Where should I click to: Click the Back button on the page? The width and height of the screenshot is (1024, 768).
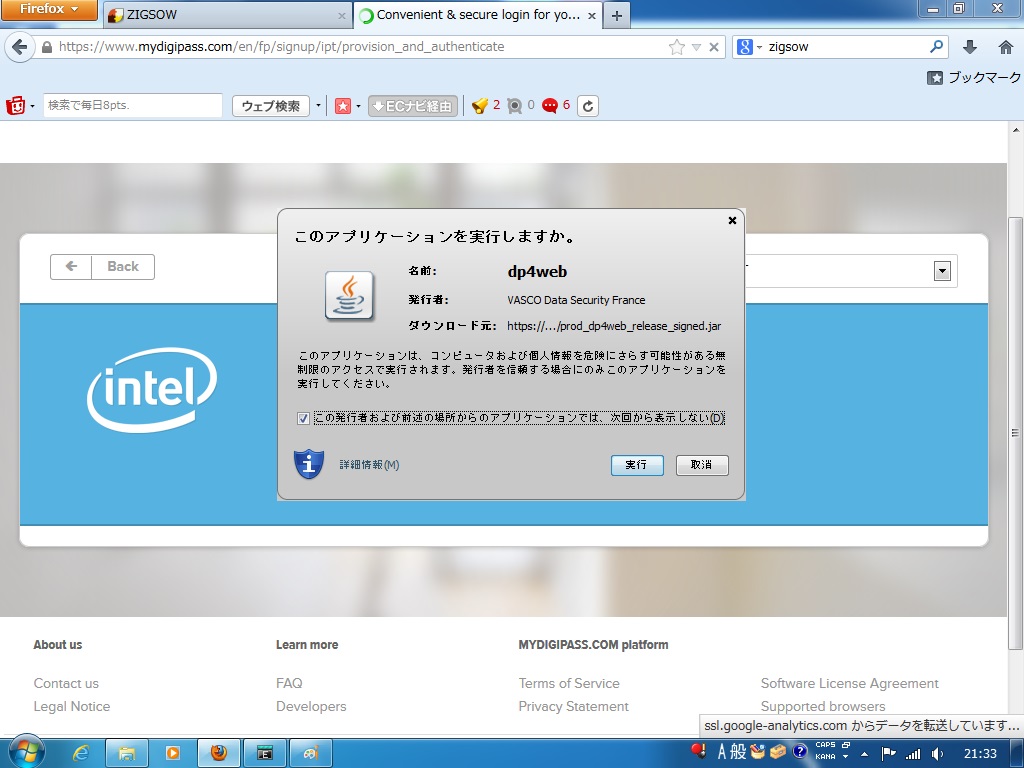pos(103,266)
